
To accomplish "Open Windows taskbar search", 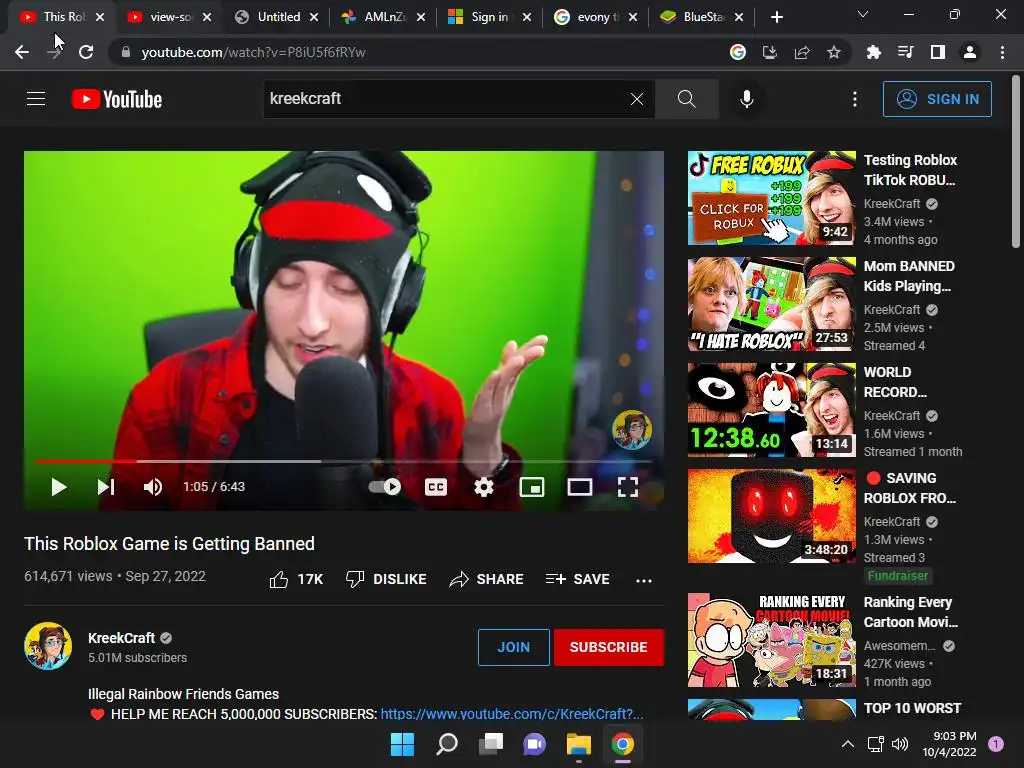I will coord(447,744).
